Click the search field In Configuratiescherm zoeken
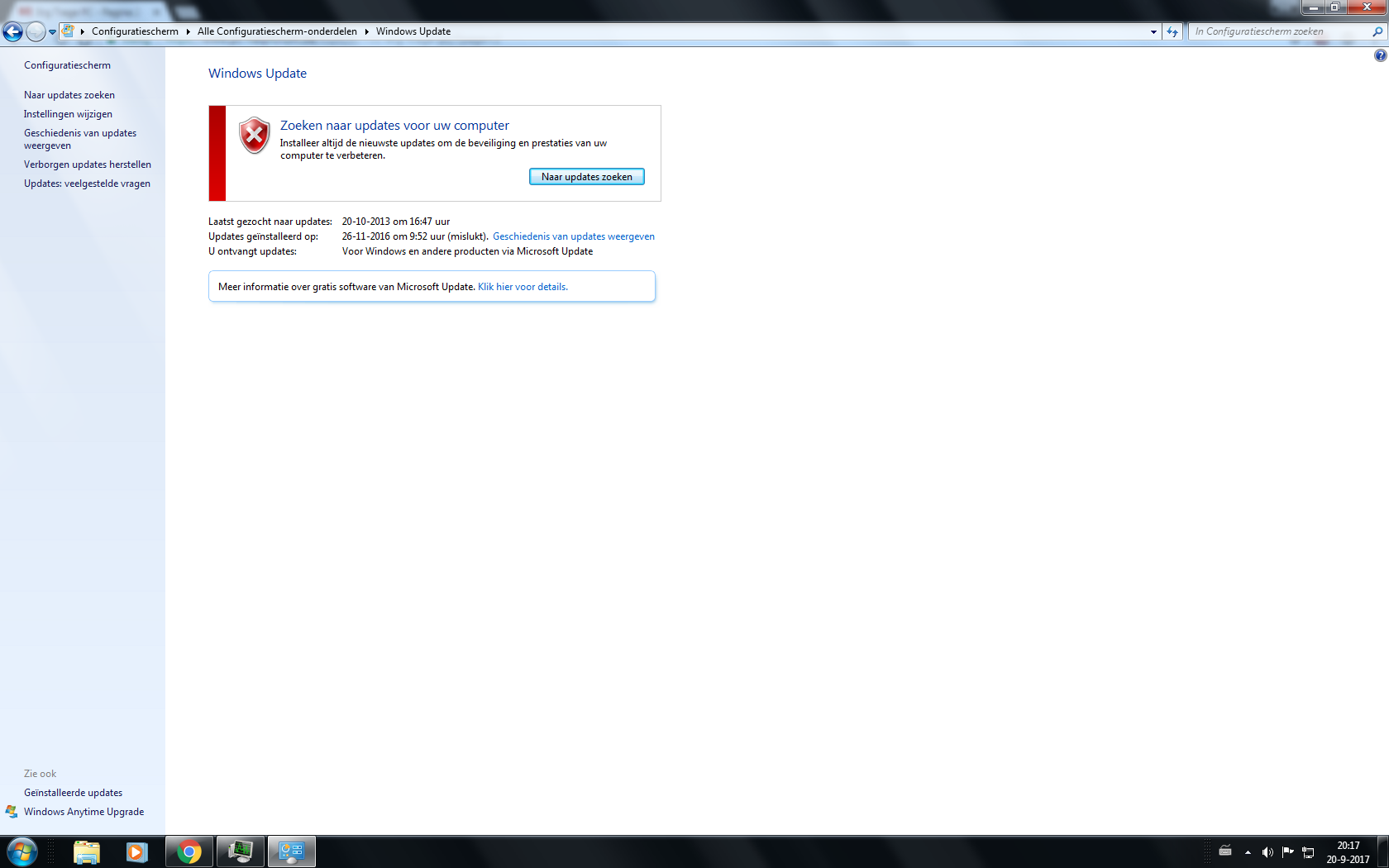Viewport: 1389px width, 868px height. [1281, 31]
